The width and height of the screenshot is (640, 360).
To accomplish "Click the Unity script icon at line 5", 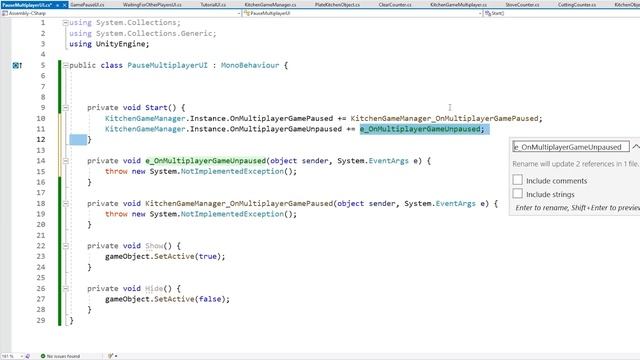I will (x=17, y=65).
